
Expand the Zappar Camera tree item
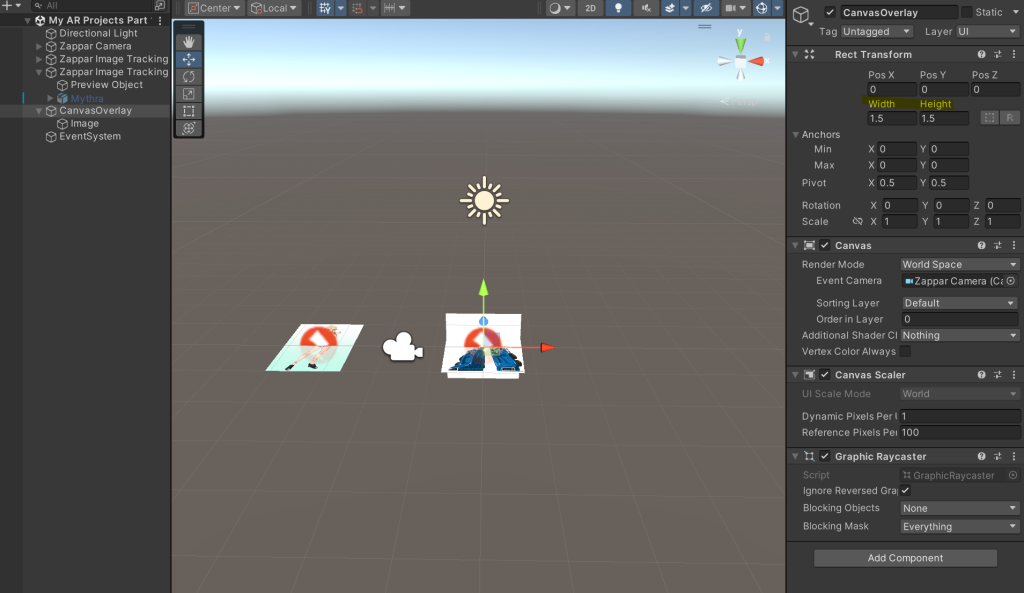coord(39,46)
